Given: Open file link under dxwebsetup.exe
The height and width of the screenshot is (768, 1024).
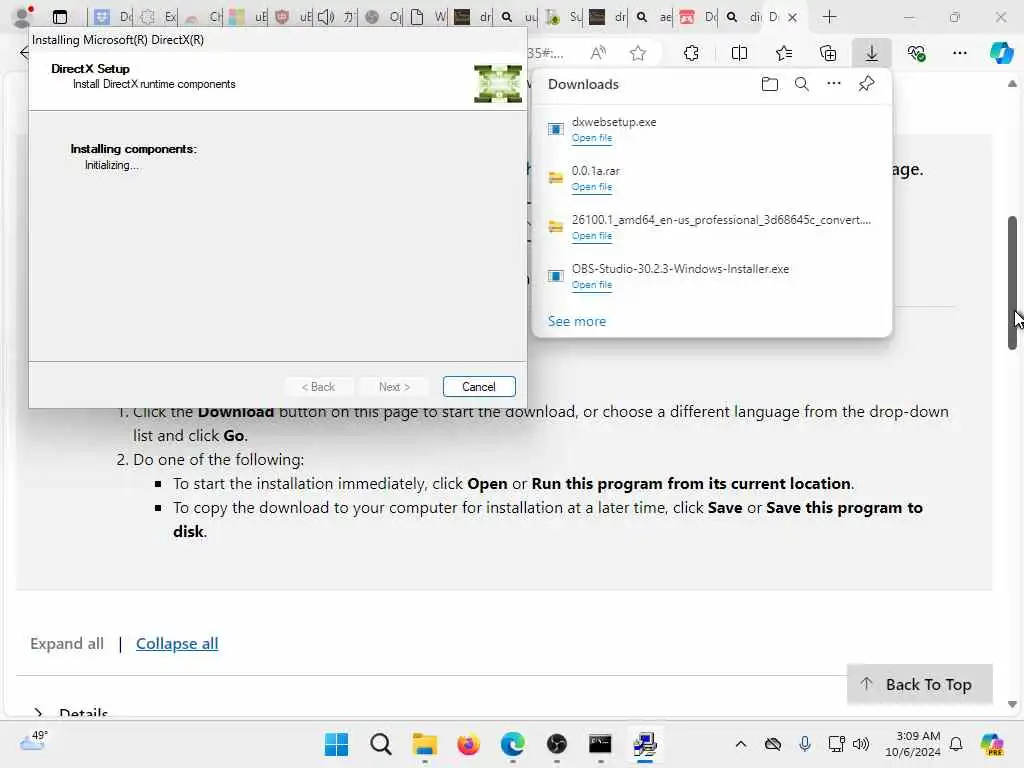Looking at the screenshot, I should [592, 138].
